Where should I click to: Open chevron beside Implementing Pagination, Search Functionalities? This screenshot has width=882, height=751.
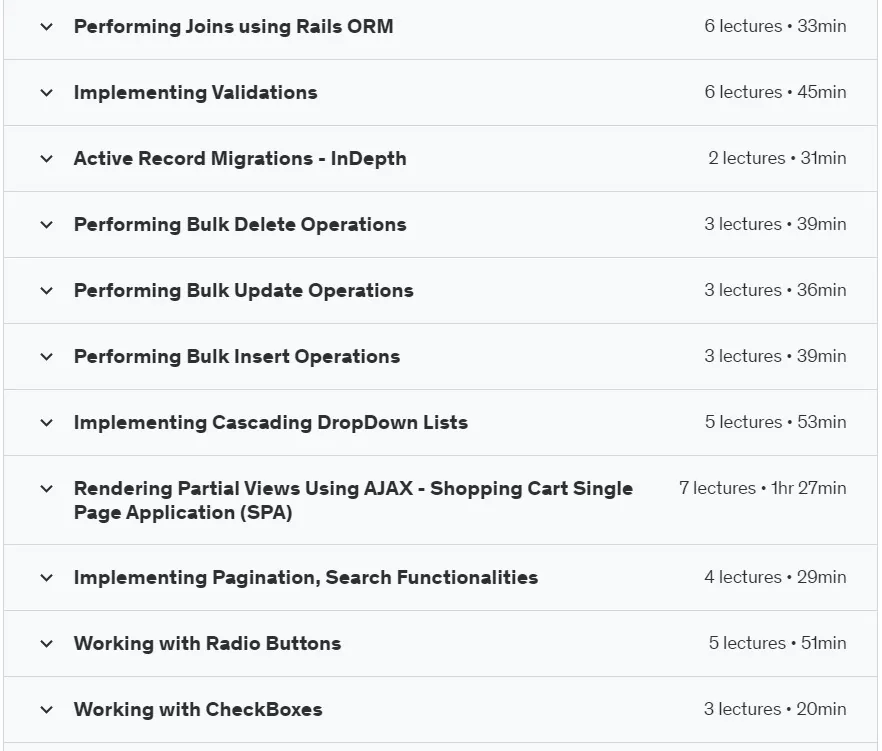click(x=47, y=578)
